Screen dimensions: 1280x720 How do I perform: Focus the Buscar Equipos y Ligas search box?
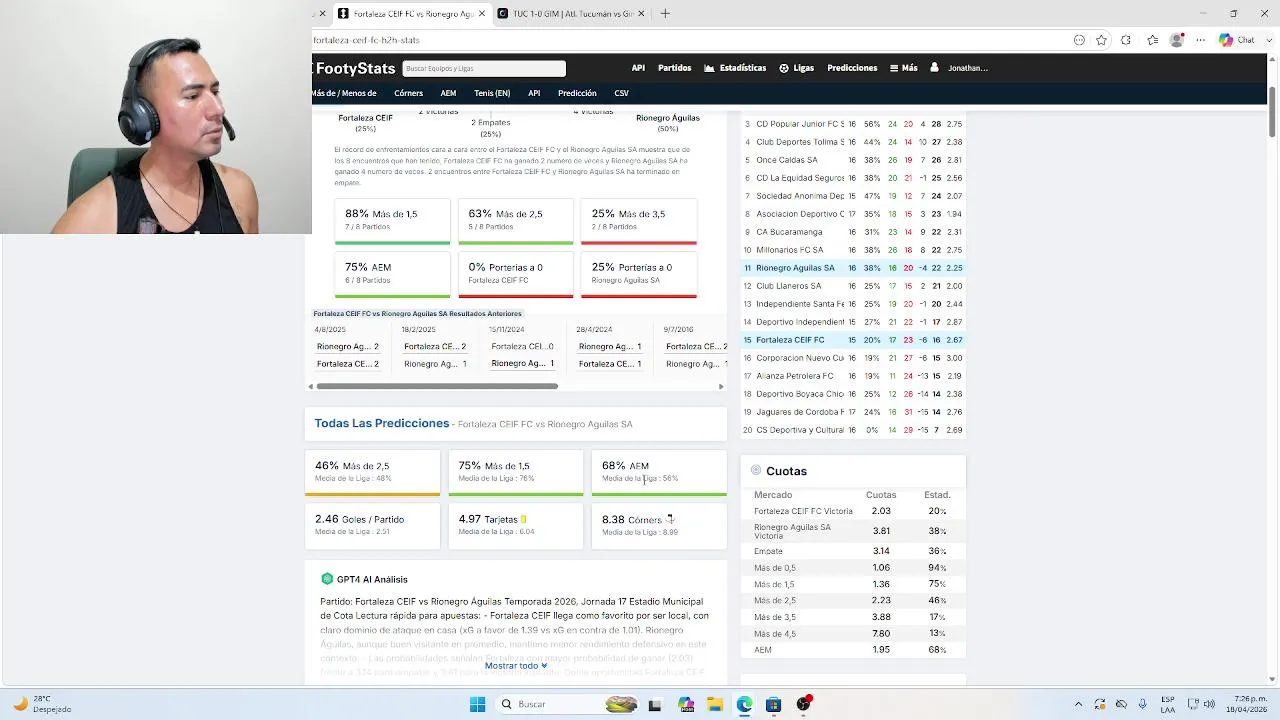(x=484, y=68)
